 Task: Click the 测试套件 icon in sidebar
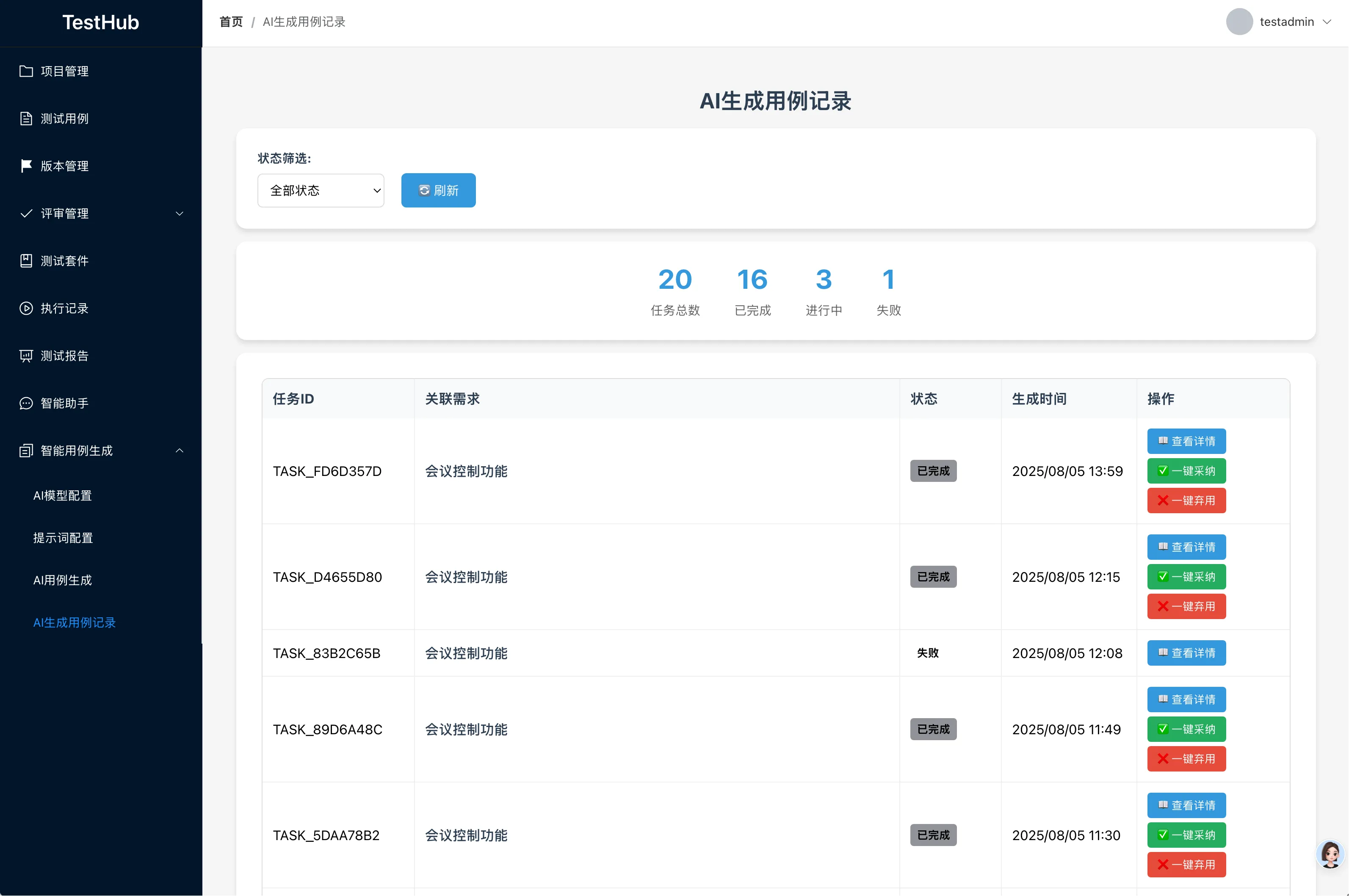tap(26, 260)
